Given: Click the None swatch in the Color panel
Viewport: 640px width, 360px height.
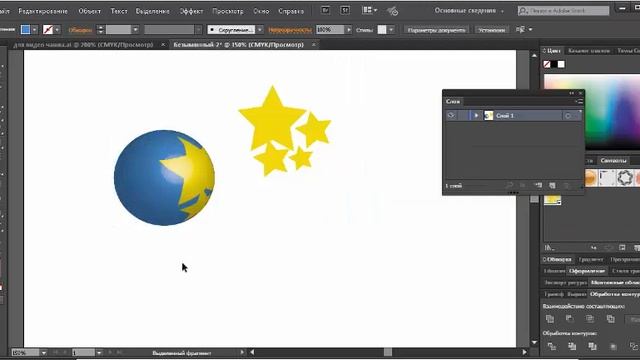Looking at the screenshot, I should [x=547, y=64].
